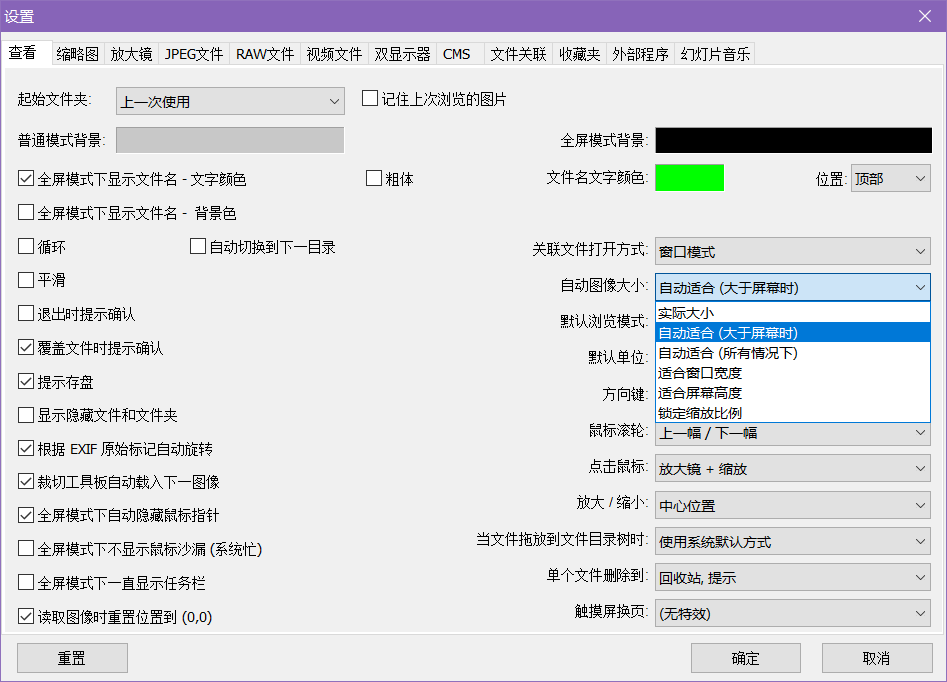Screen dimensions: 947x682
Task: Switch to the 双显示器 tab
Action: (x=402, y=54)
